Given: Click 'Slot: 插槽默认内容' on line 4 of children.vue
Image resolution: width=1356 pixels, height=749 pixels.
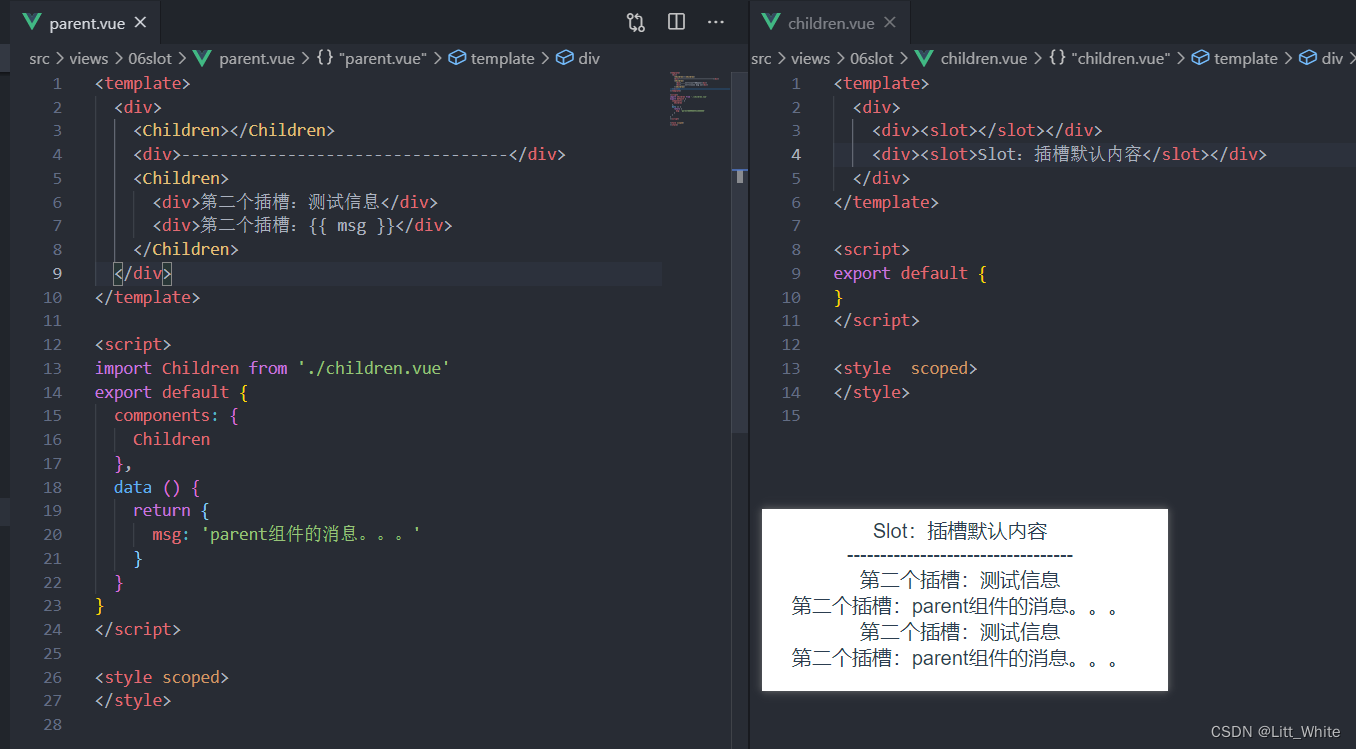Looking at the screenshot, I should point(1060,154).
